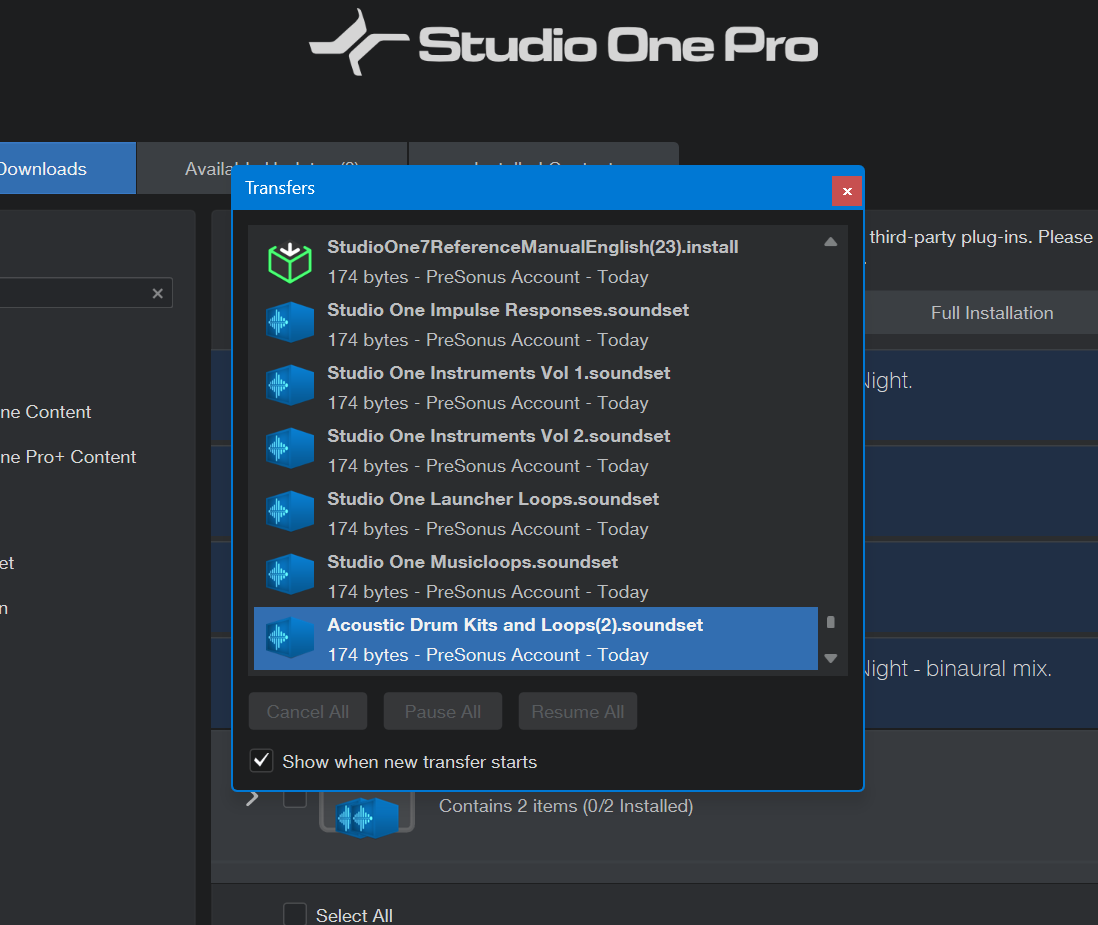Viewport: 1098px width, 925px height.
Task: Open the Installed Content tab
Action: (x=543, y=154)
